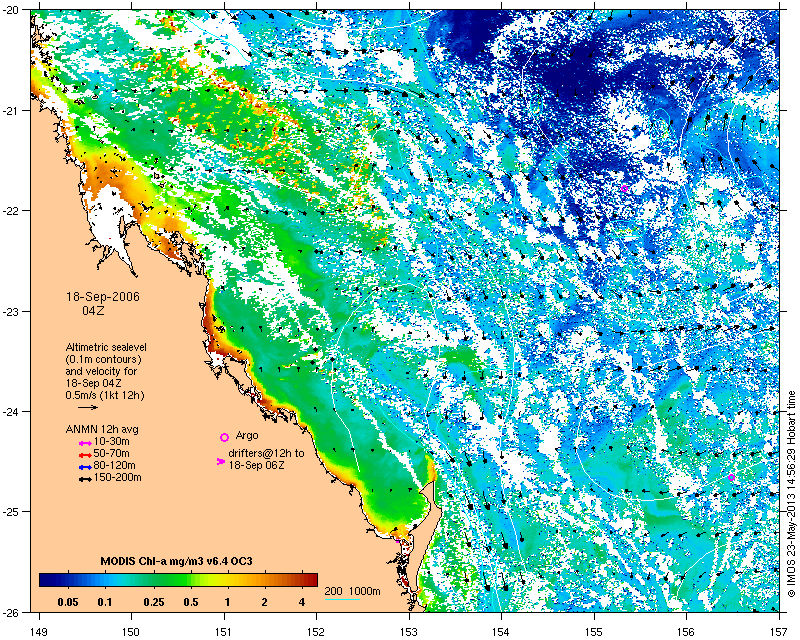This screenshot has height=640, width=800.
Task: Click the '18-Sep-2006' date label
Action: coord(103,297)
